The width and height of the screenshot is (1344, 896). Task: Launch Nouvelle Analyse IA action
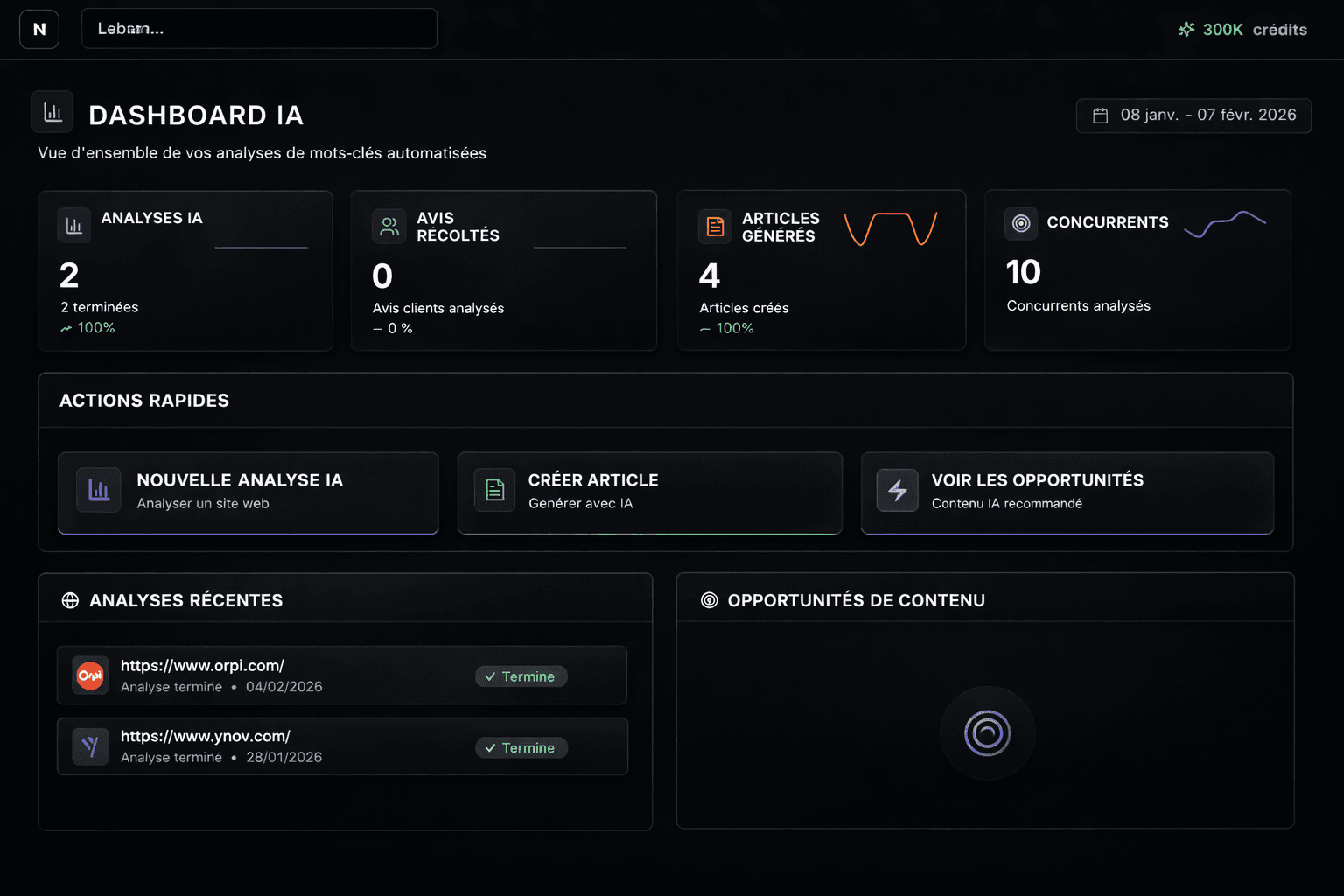point(248,492)
